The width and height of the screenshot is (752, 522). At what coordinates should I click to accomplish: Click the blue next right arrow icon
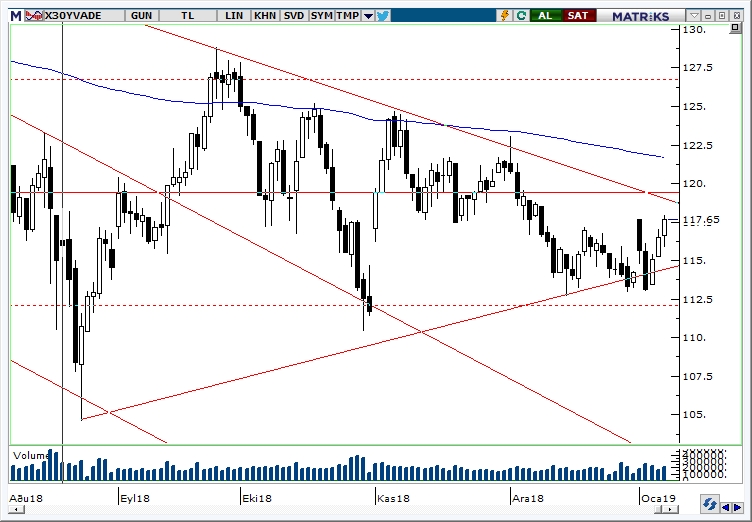[x=737, y=507]
